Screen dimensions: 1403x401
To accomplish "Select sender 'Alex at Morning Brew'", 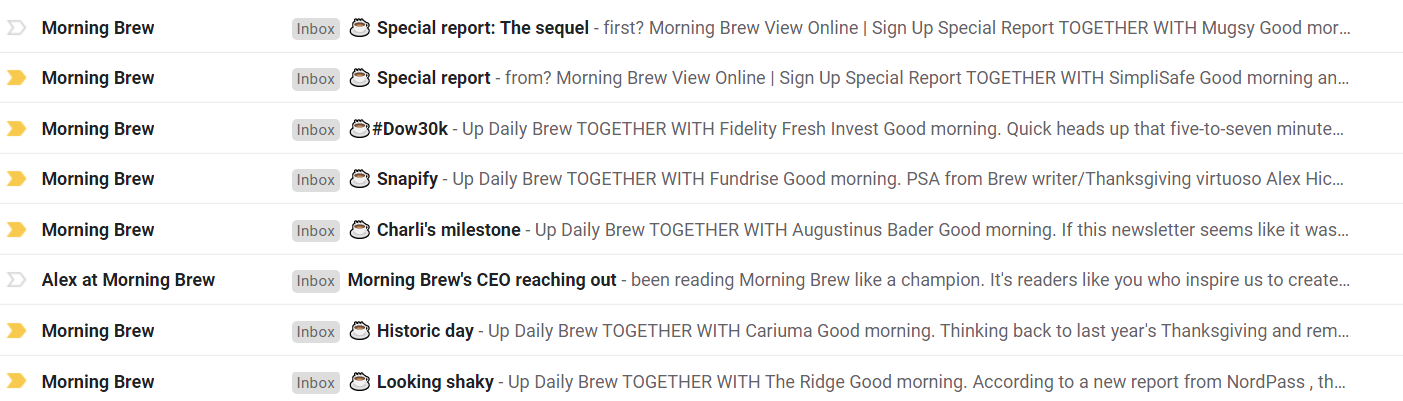I will (128, 280).
